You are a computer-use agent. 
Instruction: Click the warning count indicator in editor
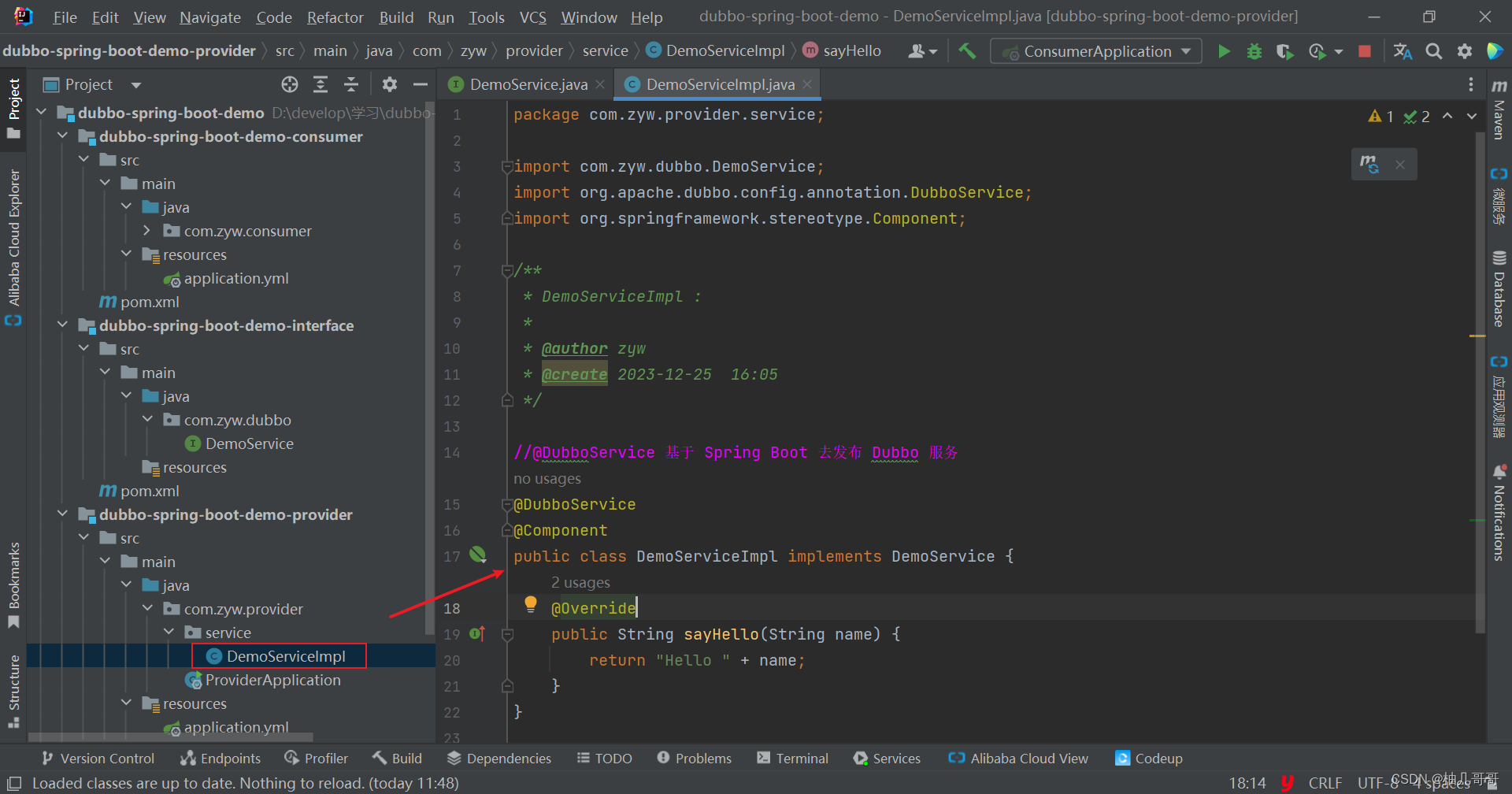(x=1381, y=117)
